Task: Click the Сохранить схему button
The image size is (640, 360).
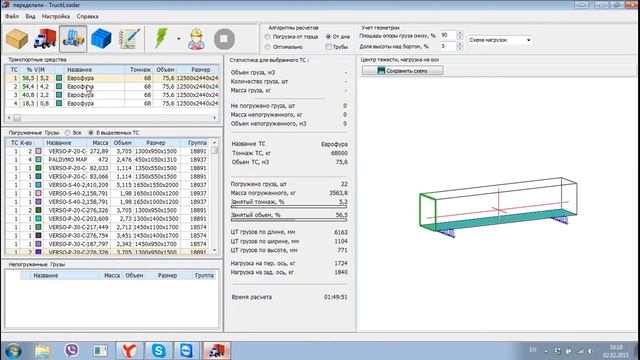Action: tap(402, 71)
